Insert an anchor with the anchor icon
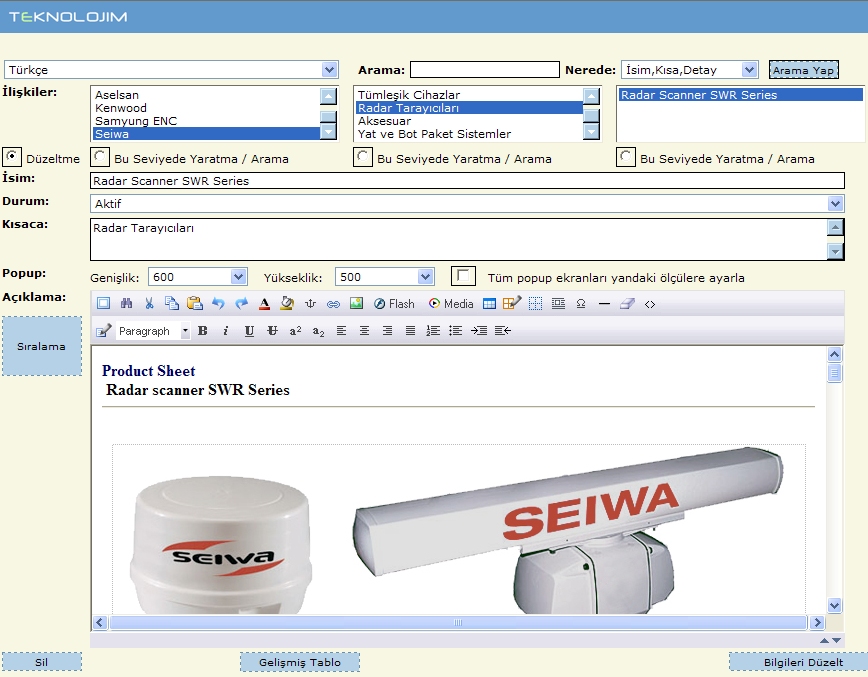The image size is (868, 677). [310, 303]
